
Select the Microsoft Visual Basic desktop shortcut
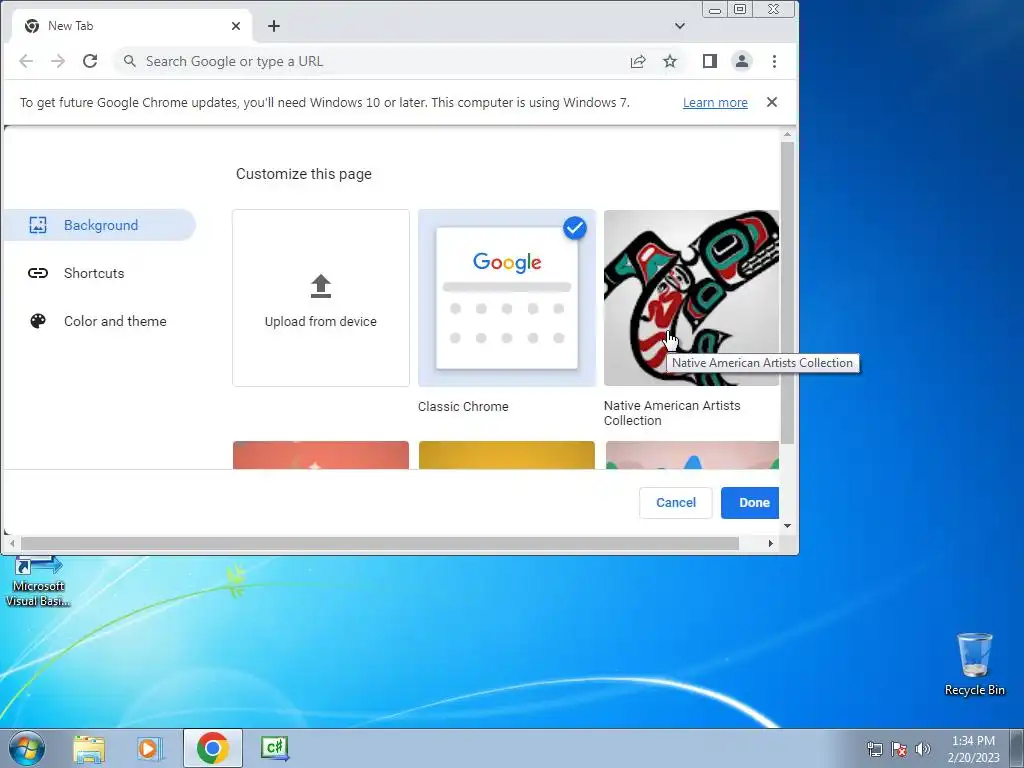click(x=38, y=583)
